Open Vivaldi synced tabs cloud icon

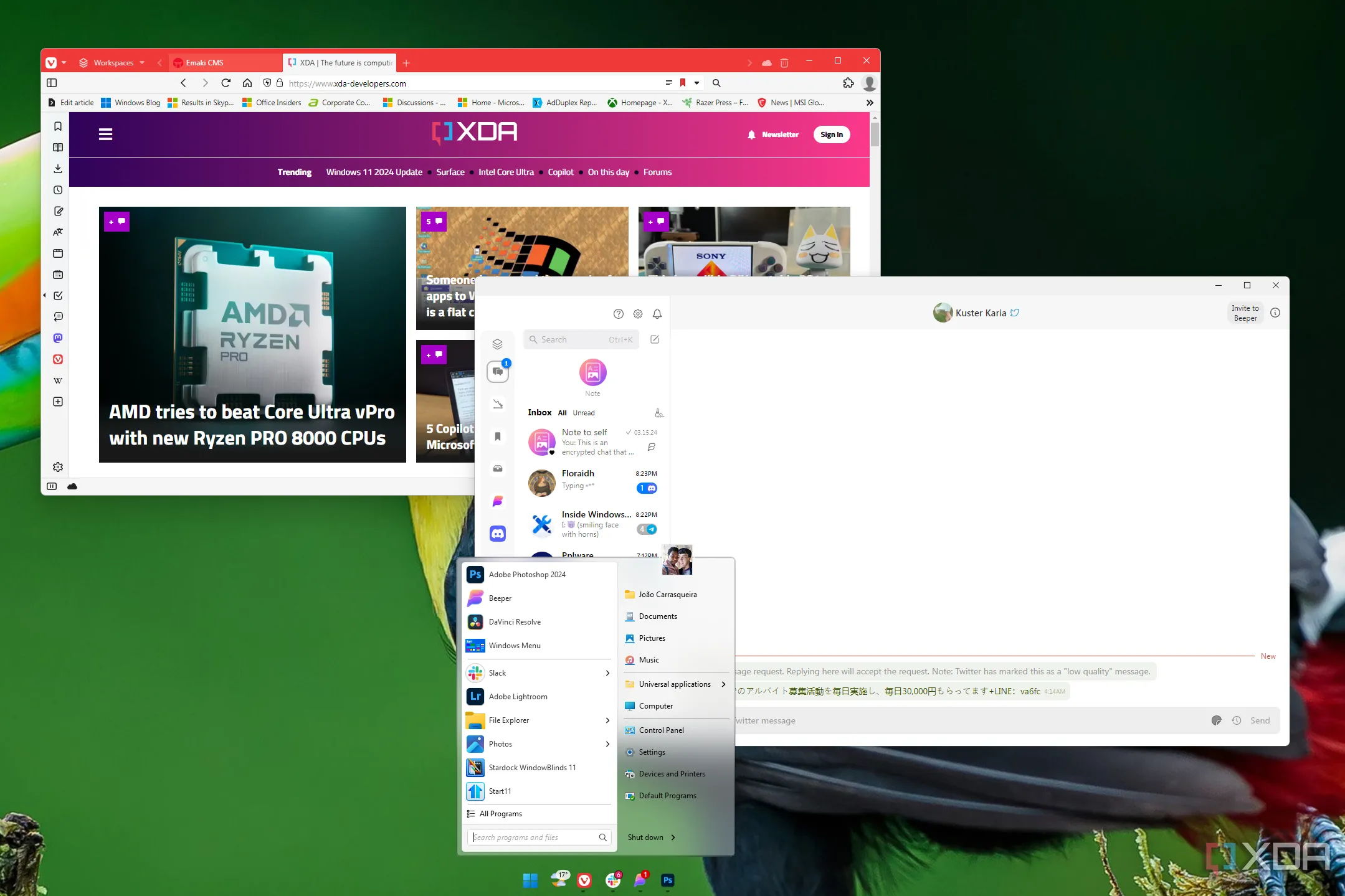pos(767,63)
